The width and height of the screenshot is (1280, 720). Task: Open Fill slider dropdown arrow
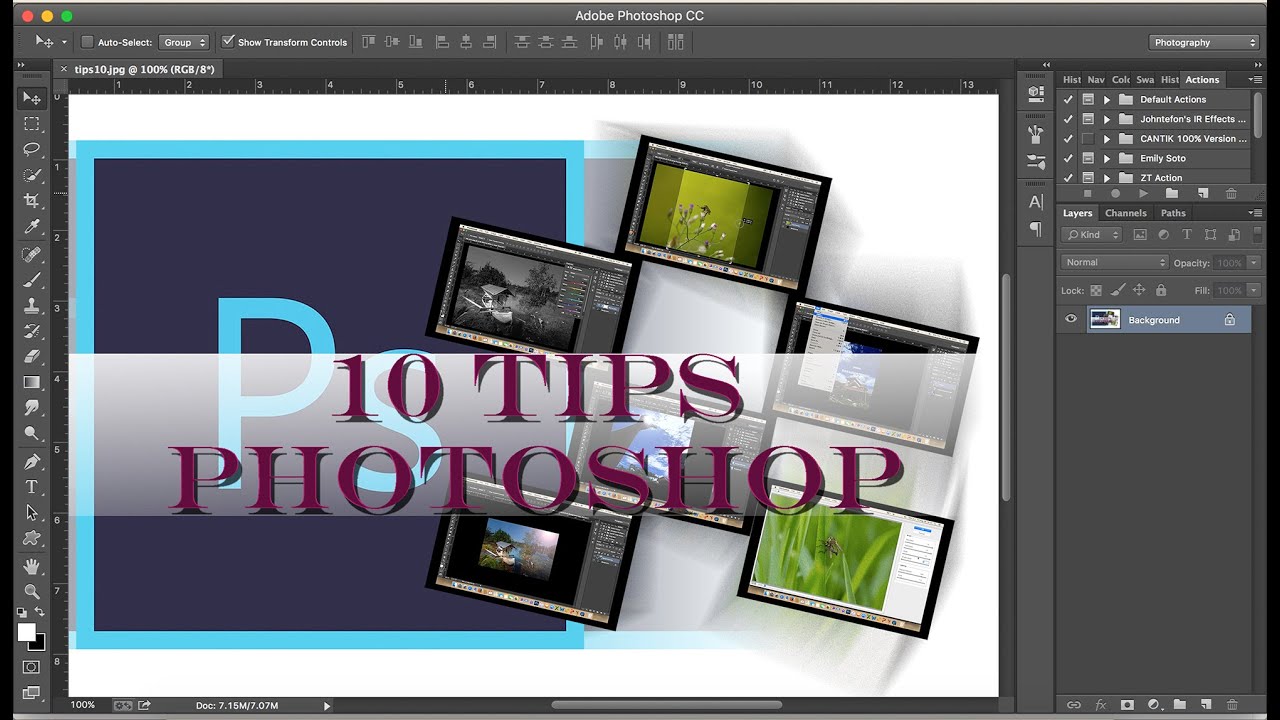coord(1254,290)
